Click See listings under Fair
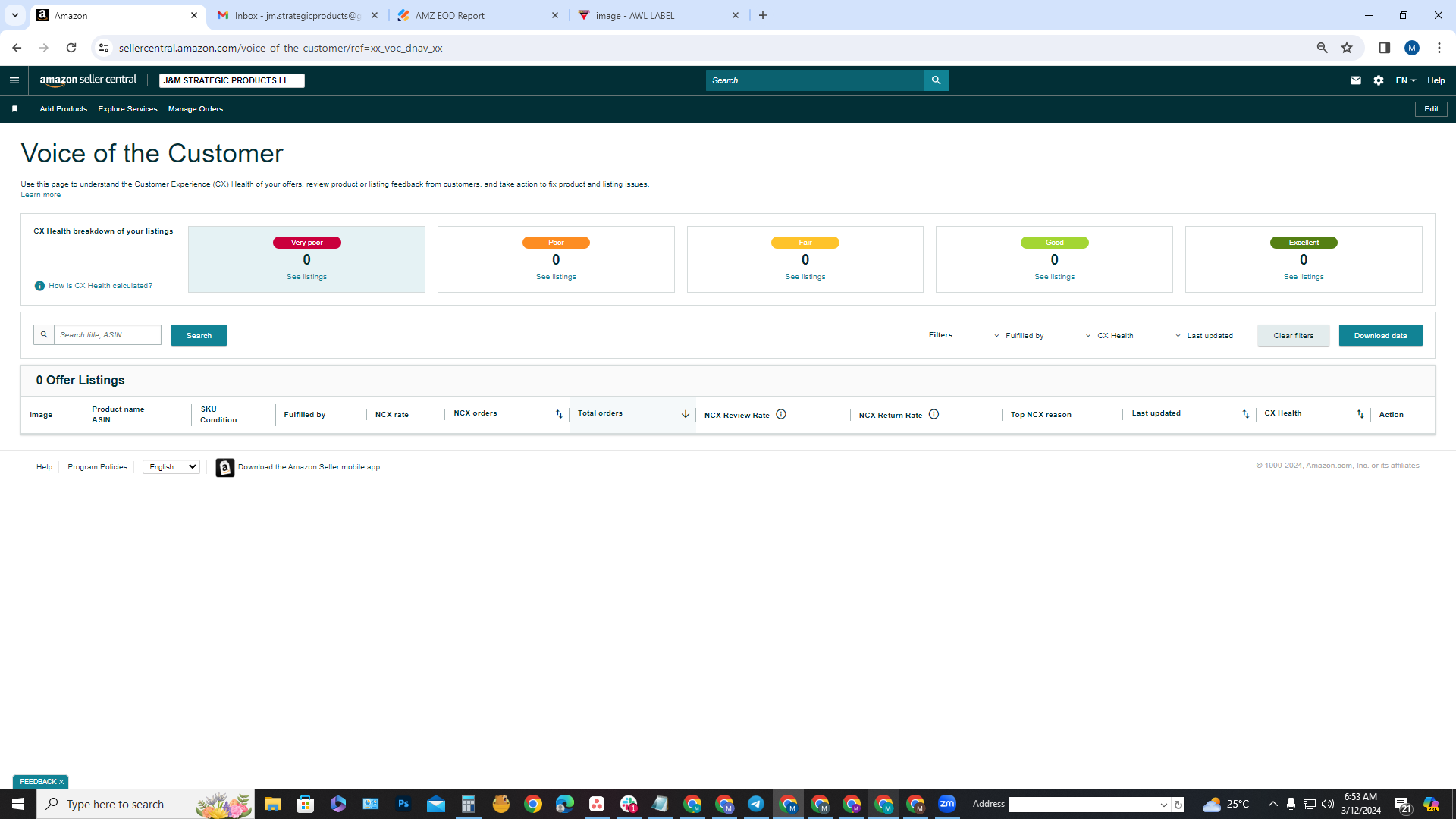This screenshot has width=1456, height=819. [805, 277]
